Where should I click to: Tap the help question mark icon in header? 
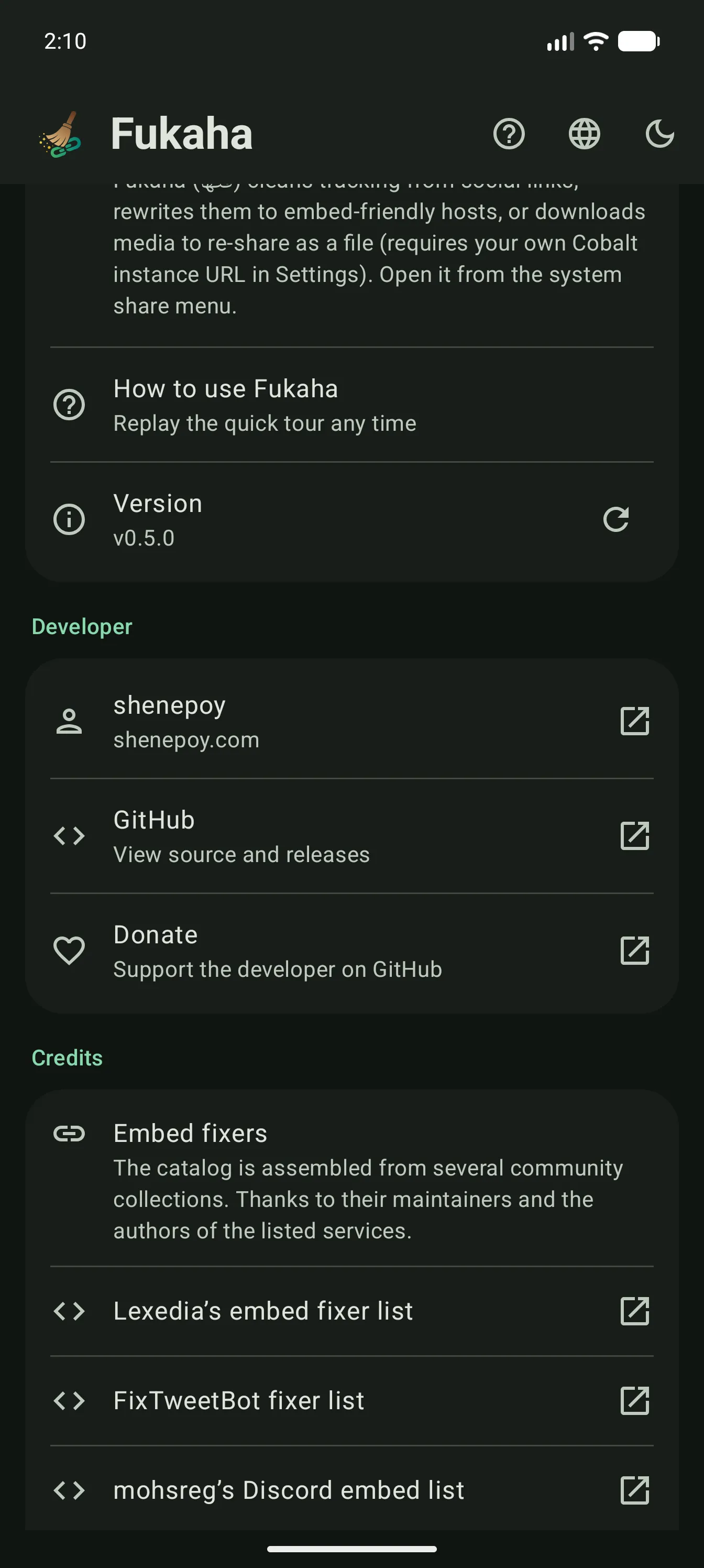tap(509, 134)
